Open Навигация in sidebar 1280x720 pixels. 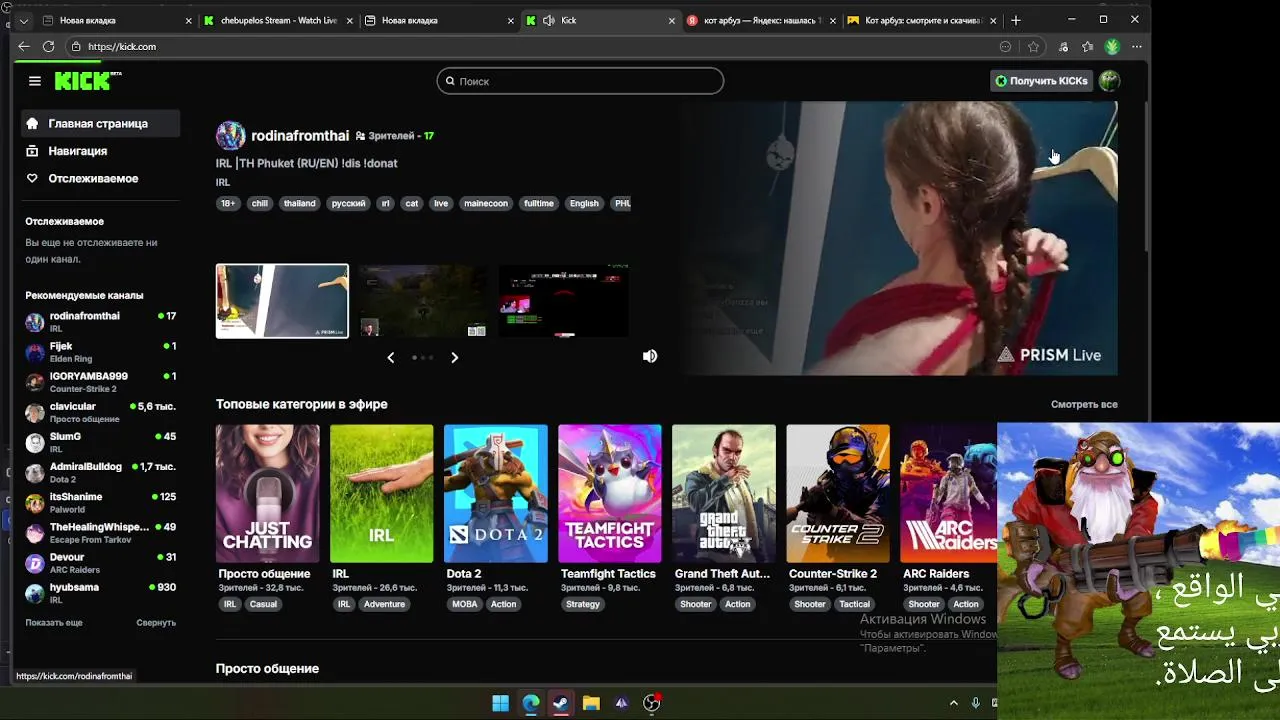[x=100, y=151]
